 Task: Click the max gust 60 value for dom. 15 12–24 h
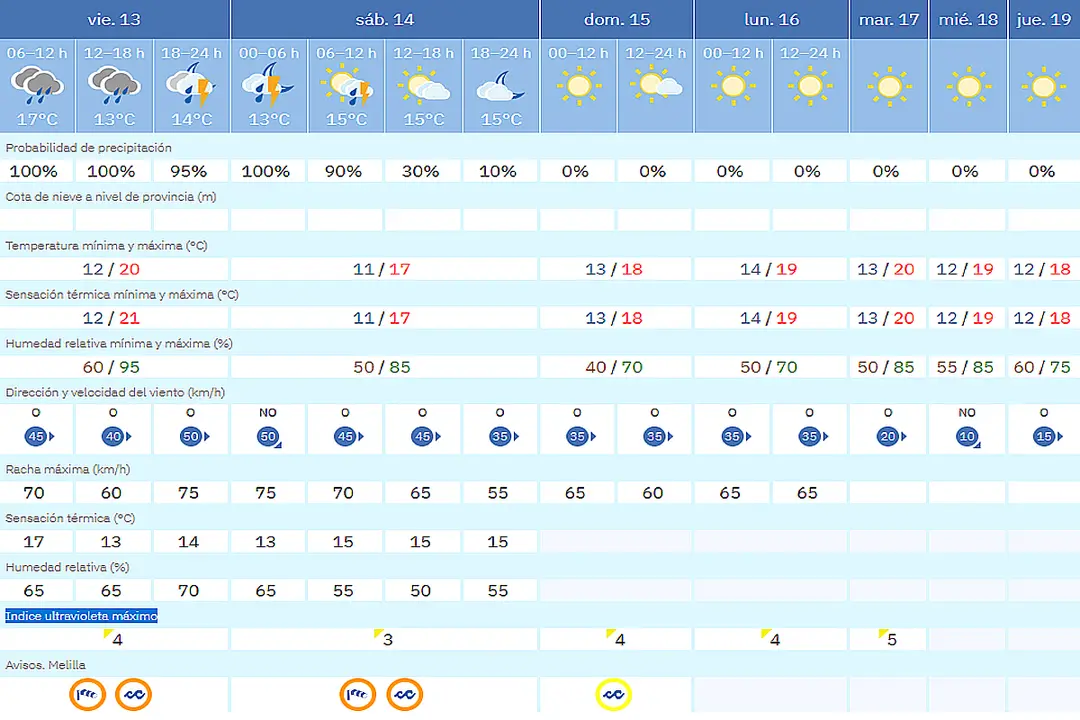click(652, 493)
